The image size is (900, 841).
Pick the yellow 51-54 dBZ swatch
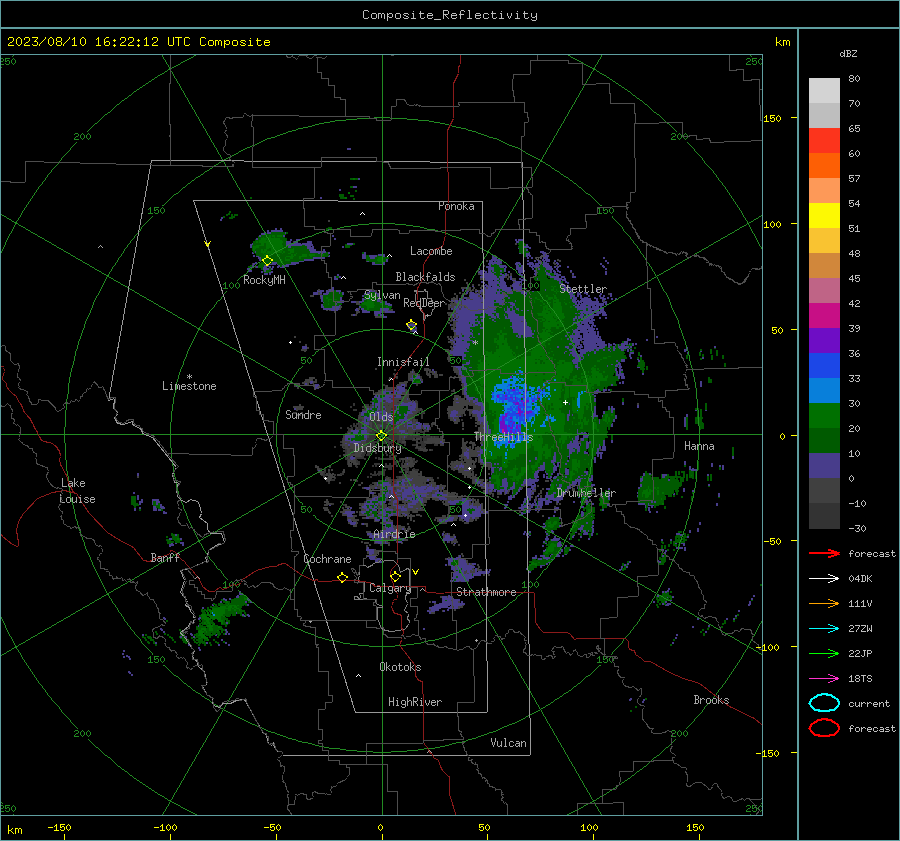(x=824, y=216)
